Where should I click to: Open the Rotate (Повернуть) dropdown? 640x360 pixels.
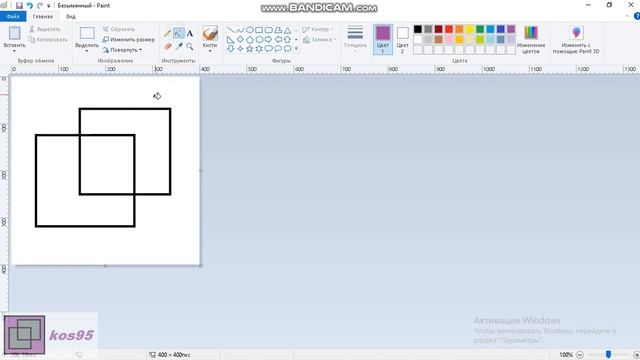click(x=122, y=50)
